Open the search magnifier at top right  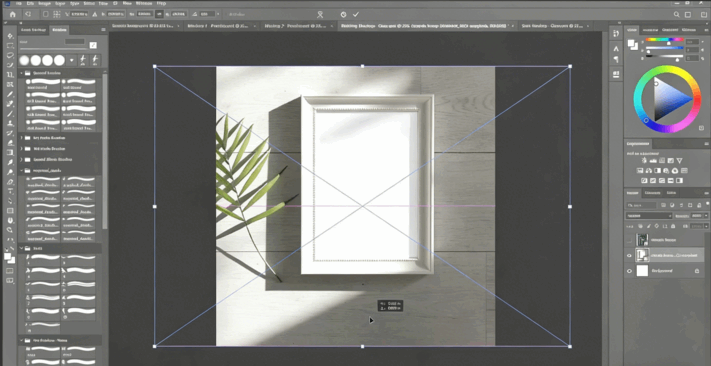pos(677,15)
